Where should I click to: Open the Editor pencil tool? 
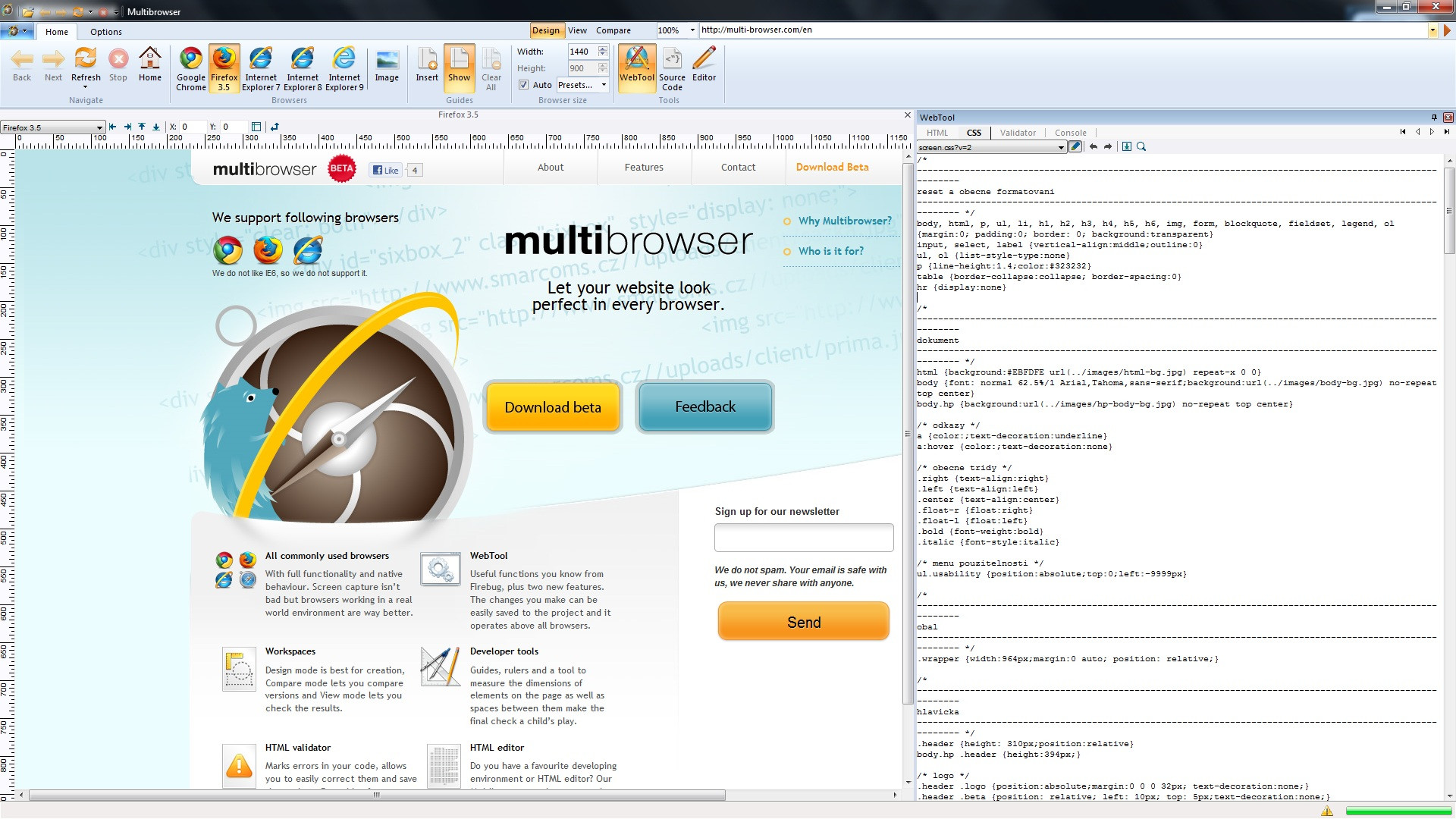point(704,64)
